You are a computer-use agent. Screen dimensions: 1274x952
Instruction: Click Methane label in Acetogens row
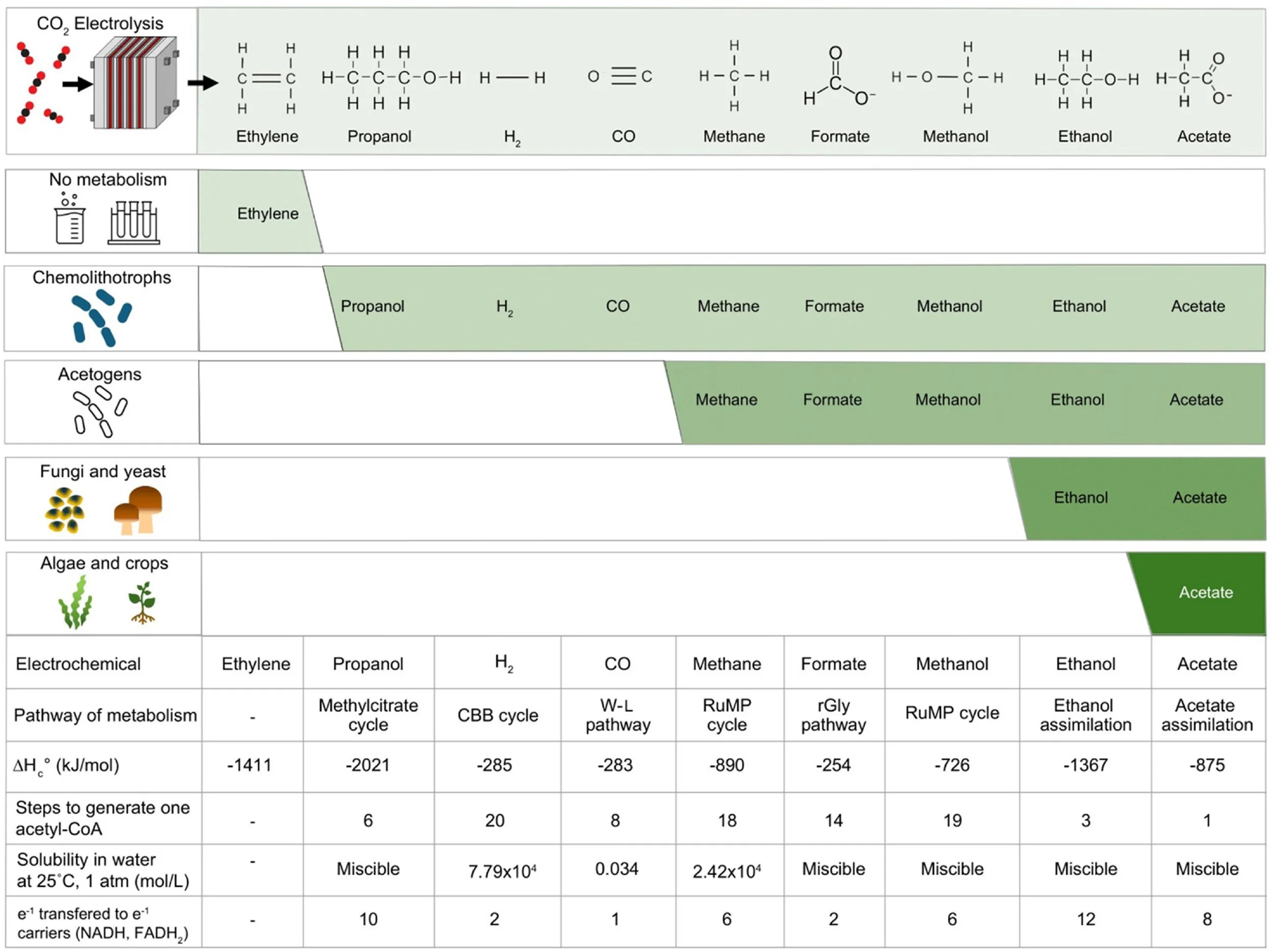(x=726, y=400)
